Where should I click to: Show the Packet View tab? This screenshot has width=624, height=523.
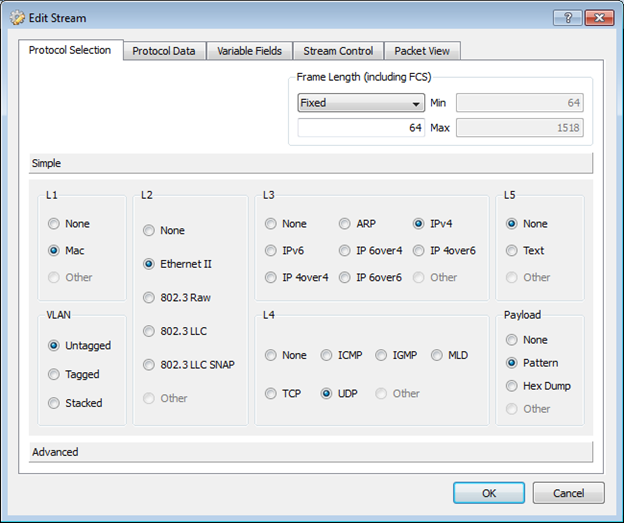click(x=422, y=51)
